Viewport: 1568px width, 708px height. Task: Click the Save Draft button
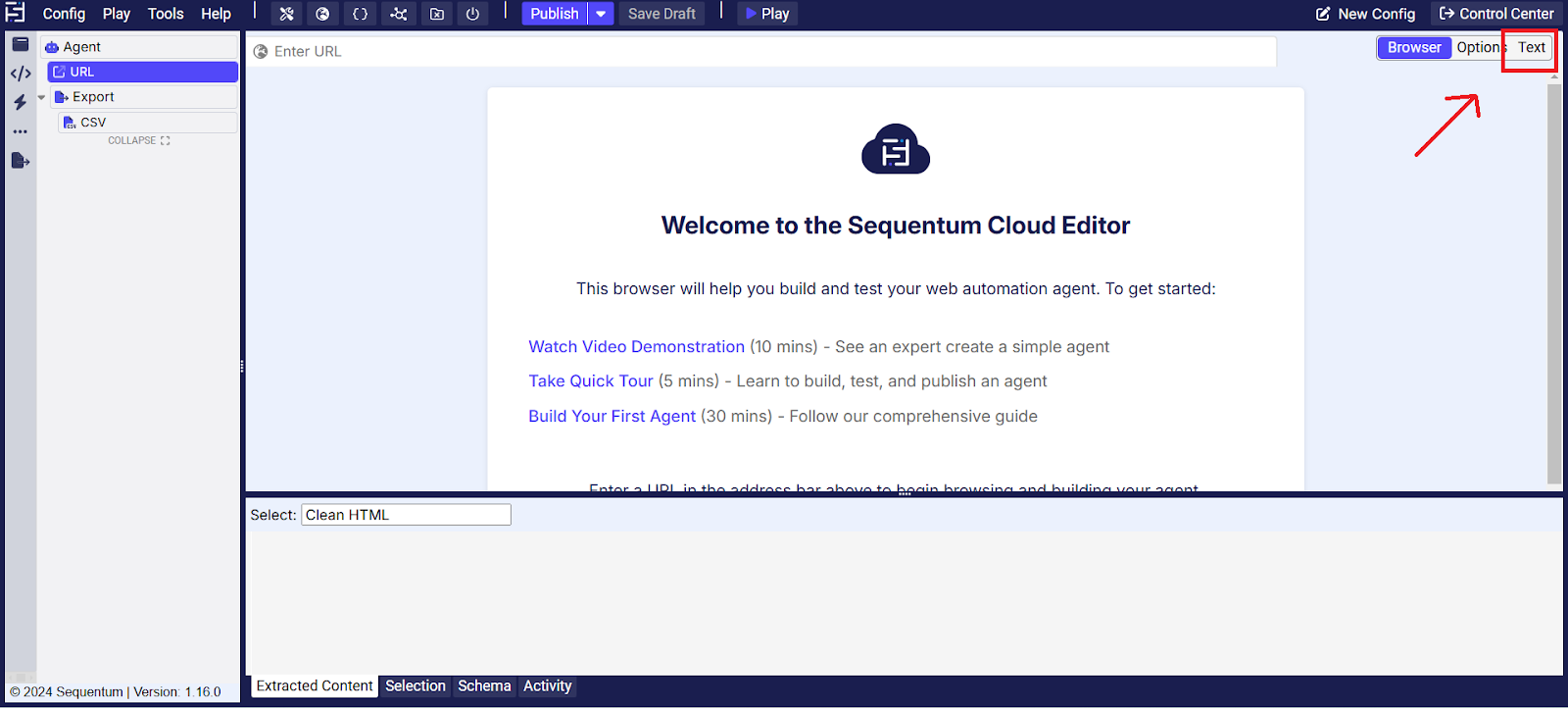tap(661, 14)
